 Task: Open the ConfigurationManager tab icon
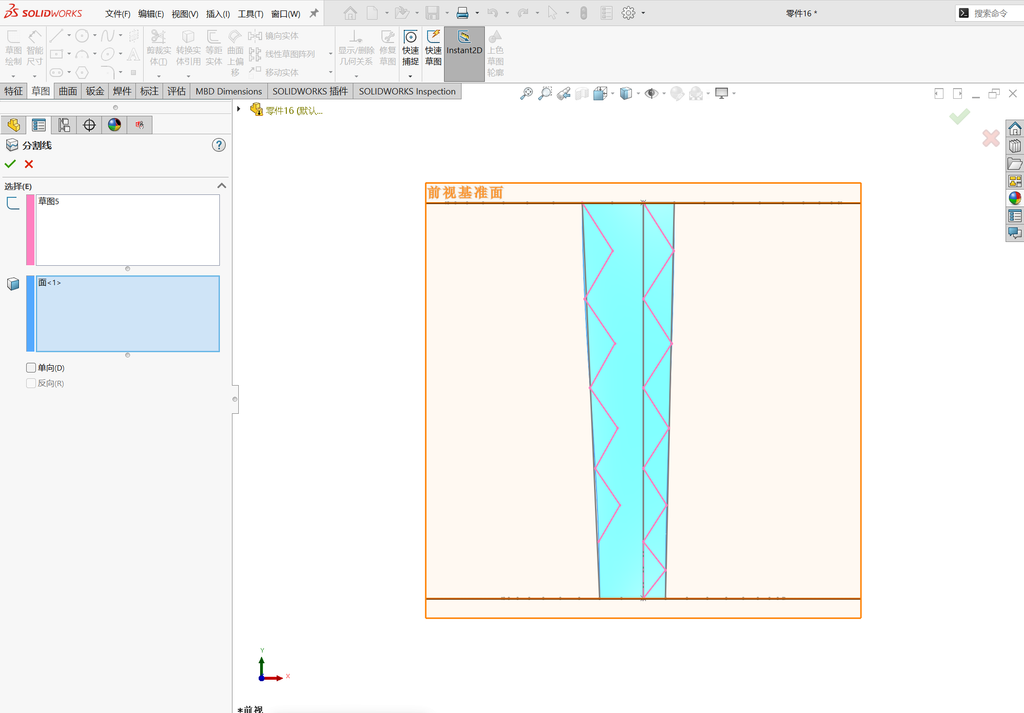[x=64, y=125]
